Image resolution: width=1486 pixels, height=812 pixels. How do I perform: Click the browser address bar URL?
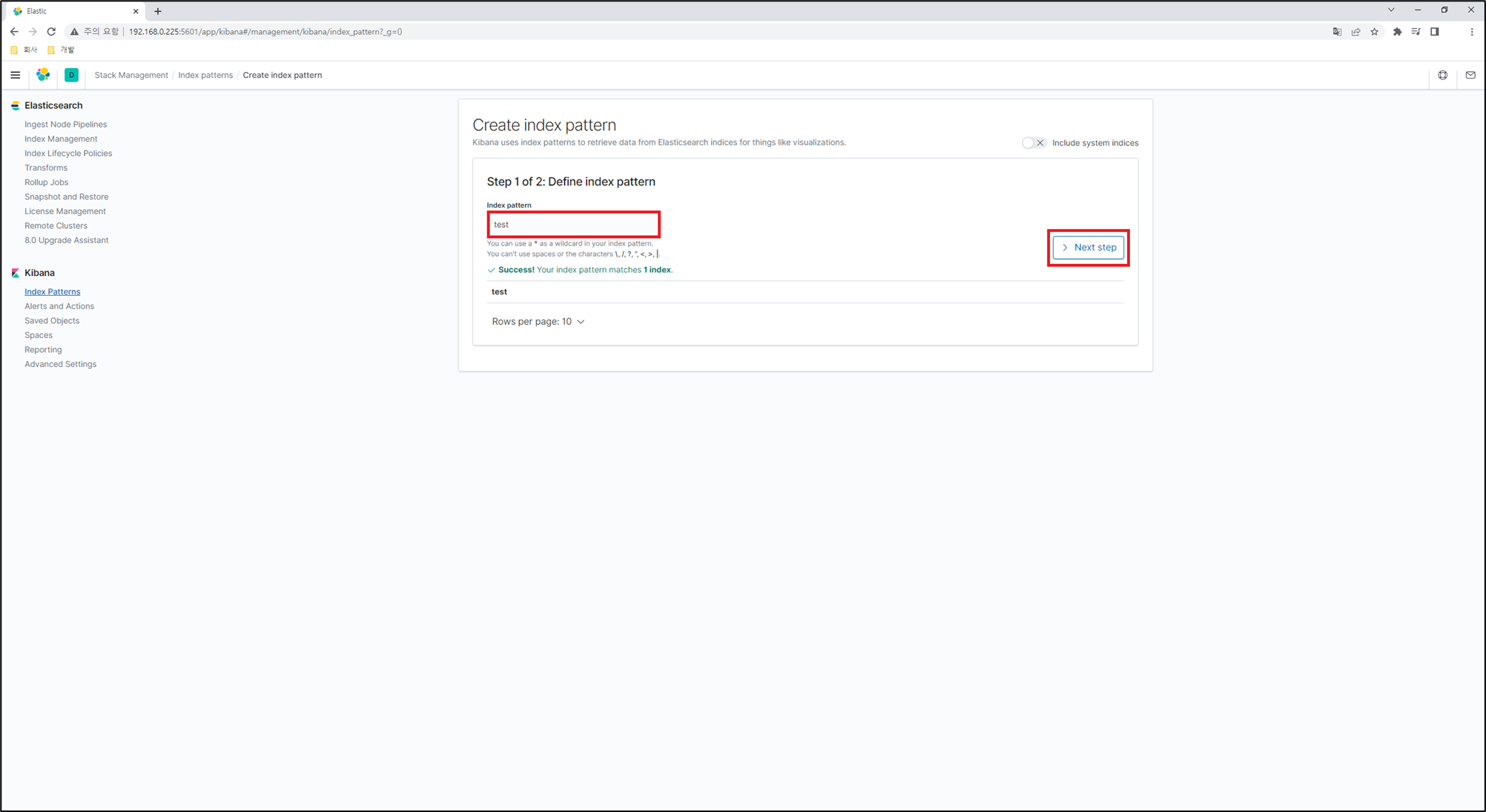265,32
